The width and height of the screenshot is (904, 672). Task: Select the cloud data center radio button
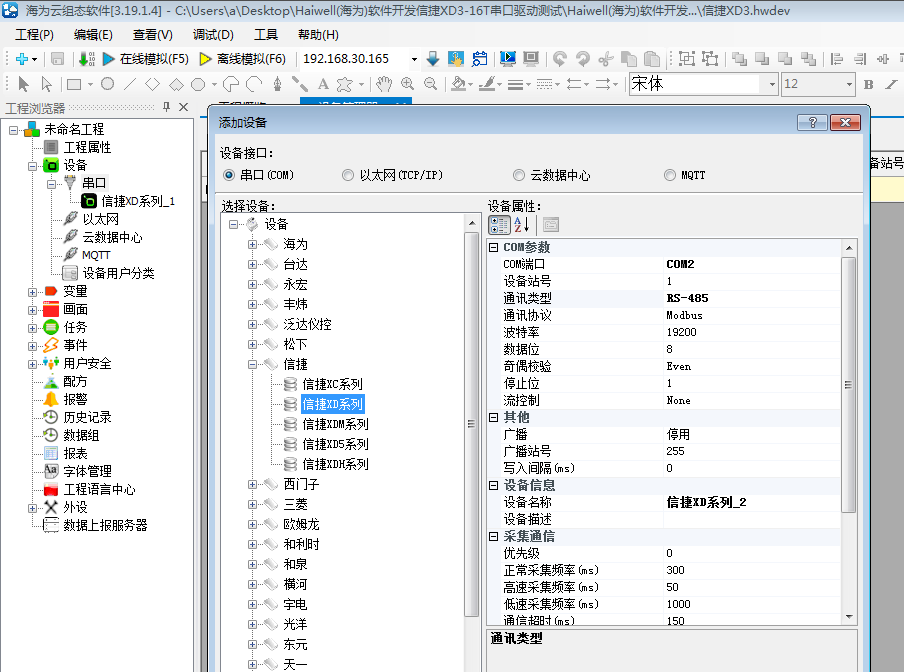coord(519,175)
